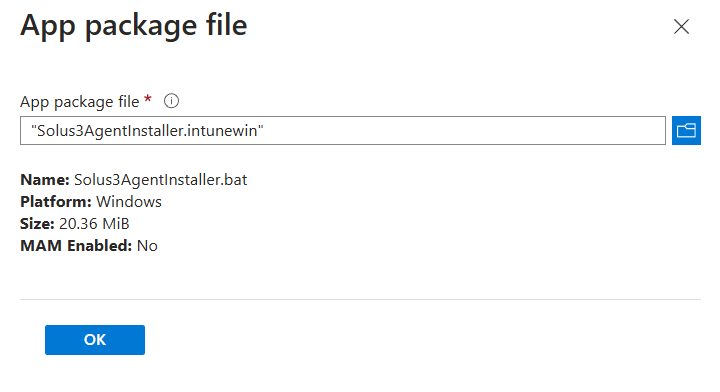Click the info icon beside App package file
The width and height of the screenshot is (720, 392).
(x=171, y=101)
